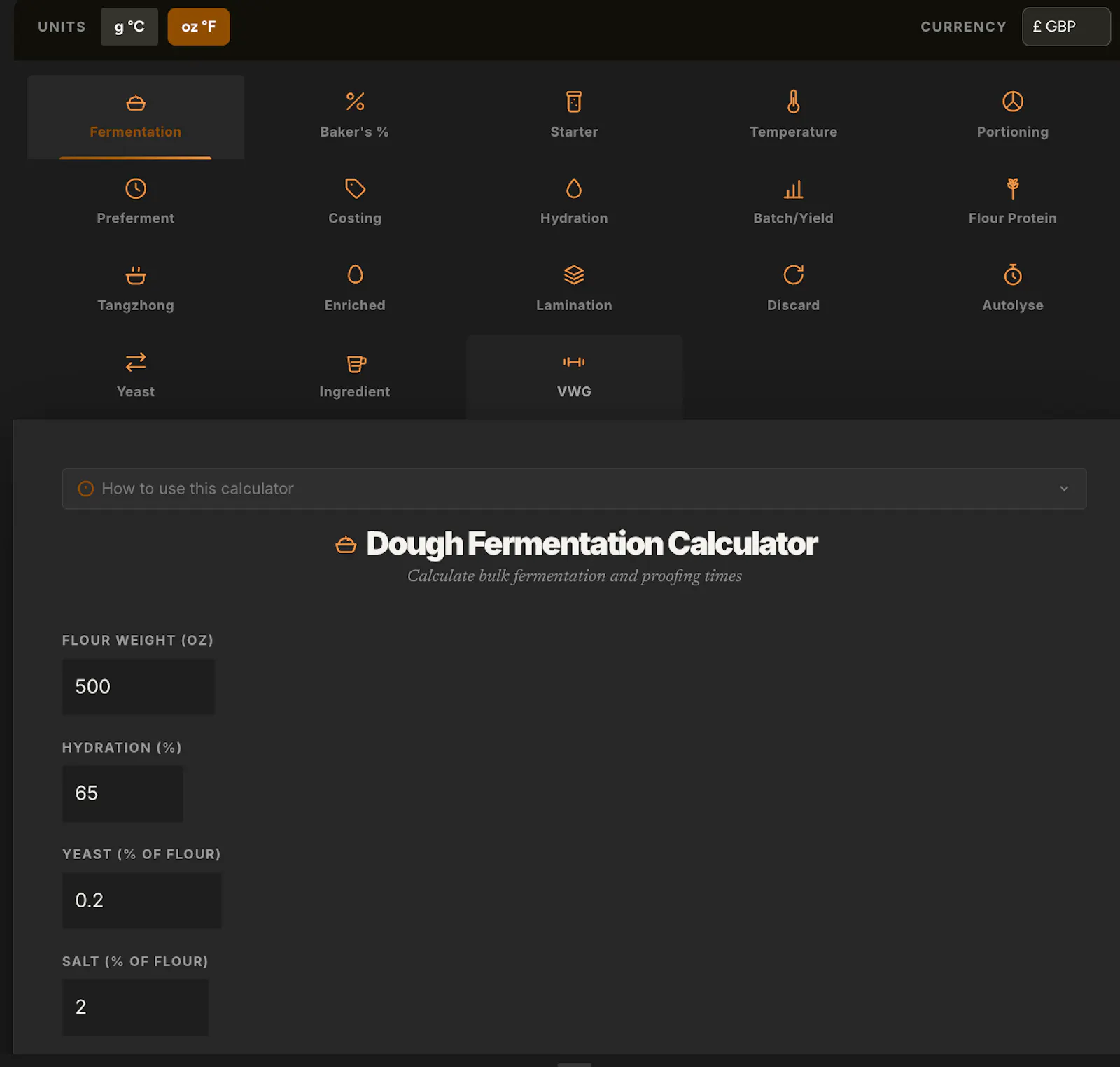Click the Preferment clock icon

point(136,188)
